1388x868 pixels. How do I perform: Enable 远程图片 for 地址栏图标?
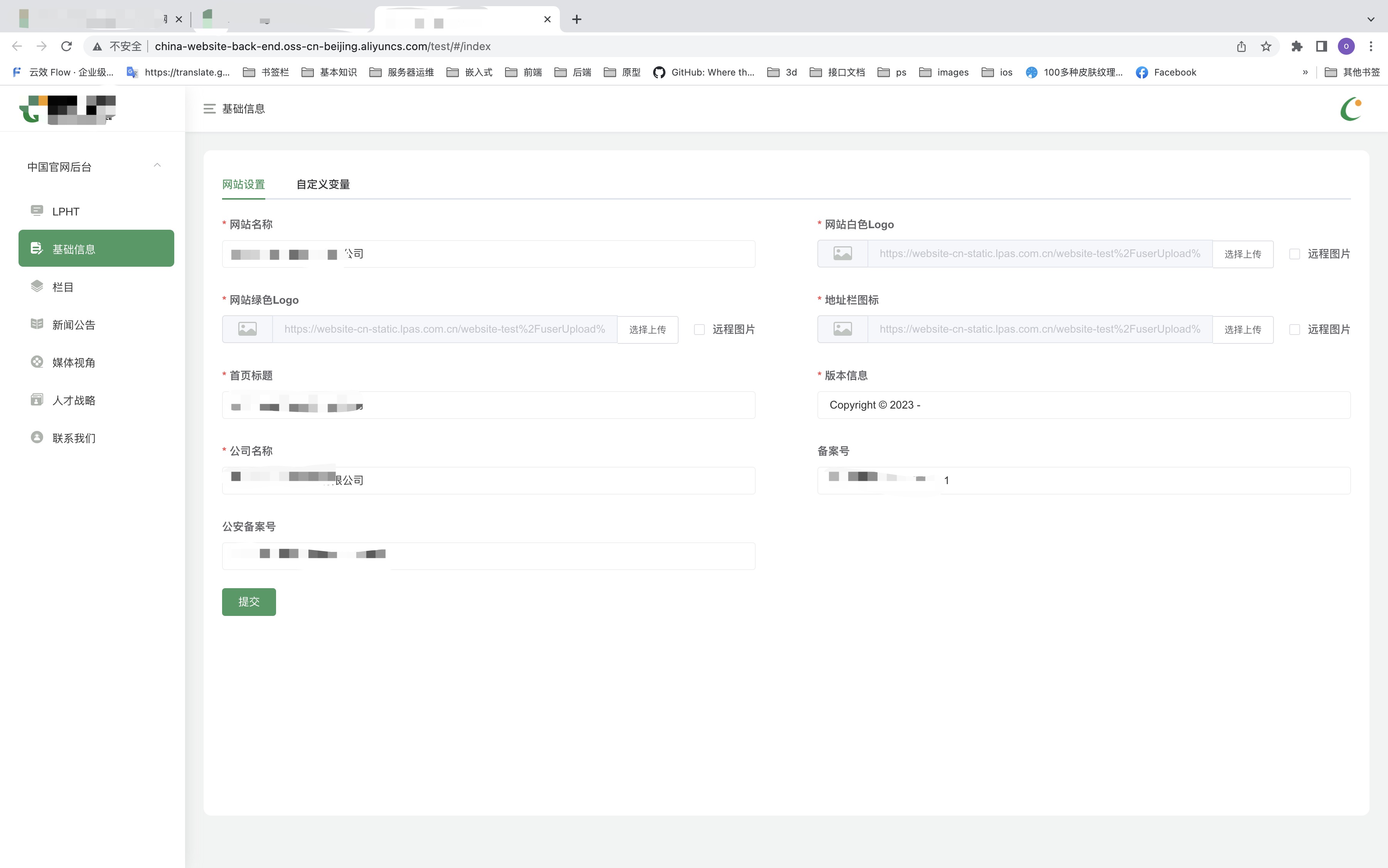coord(1294,330)
